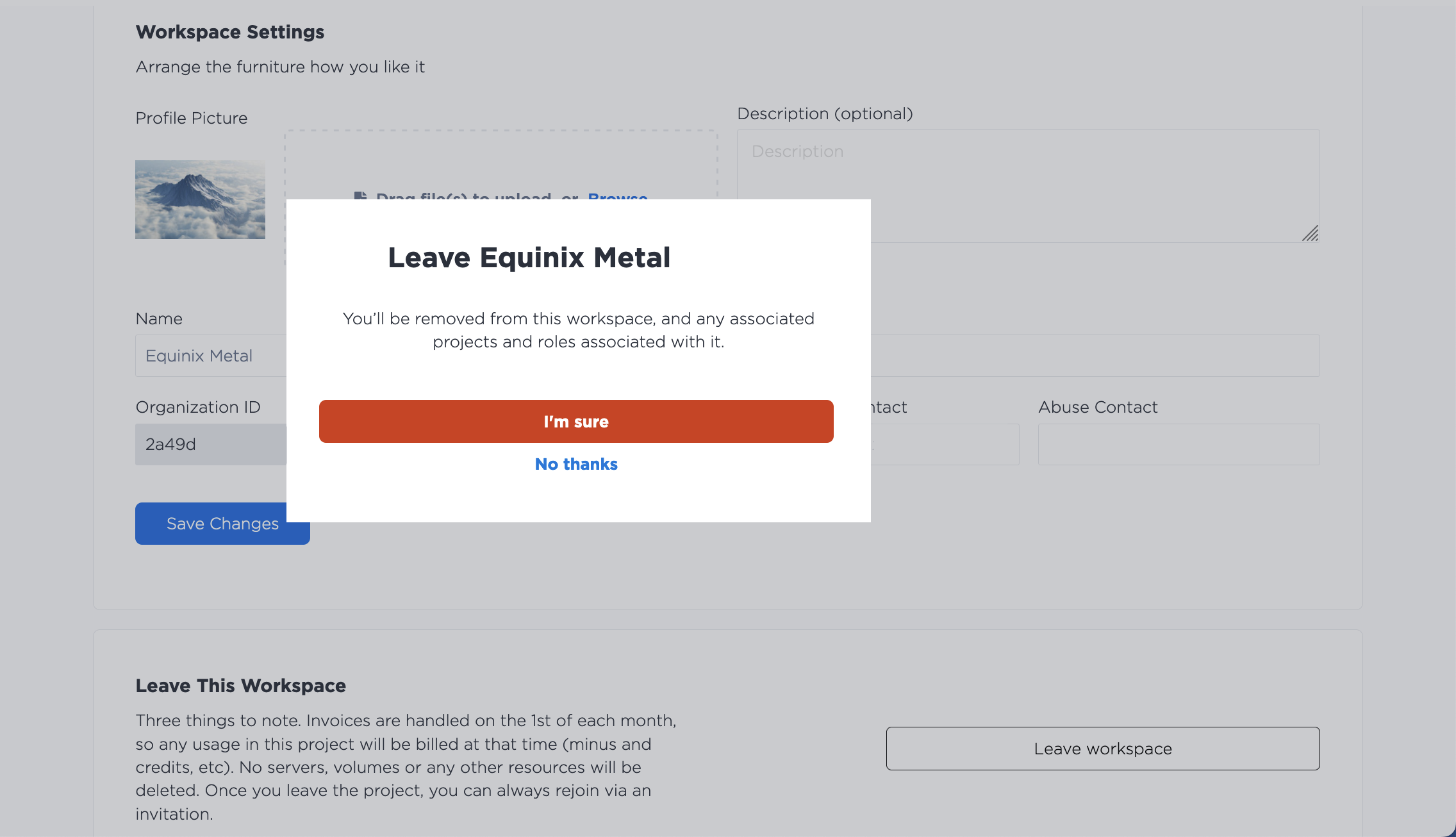This screenshot has width=1456, height=837.
Task: Click the Abuse Contact label
Action: [x=1098, y=407]
